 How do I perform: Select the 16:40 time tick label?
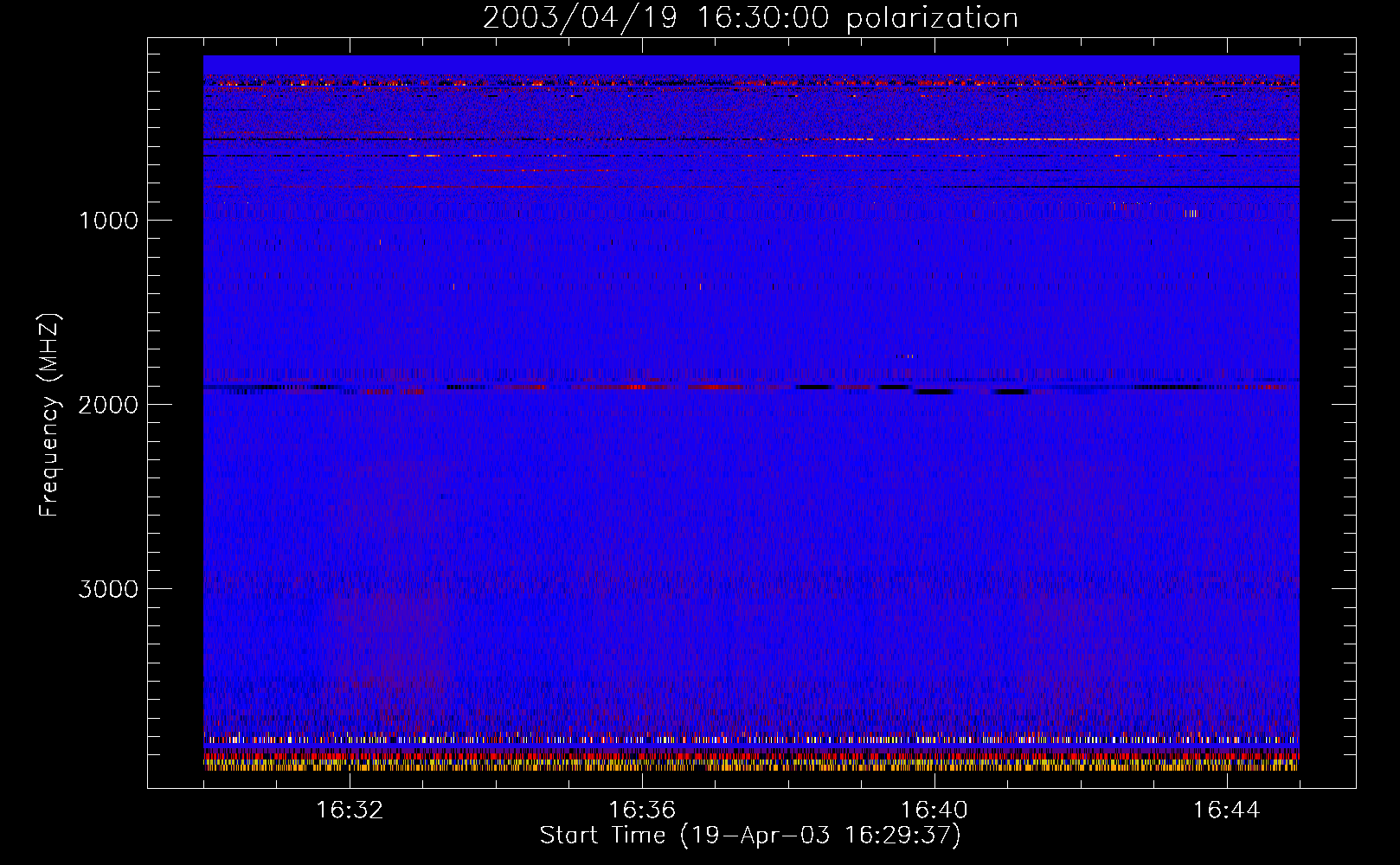pos(934,811)
